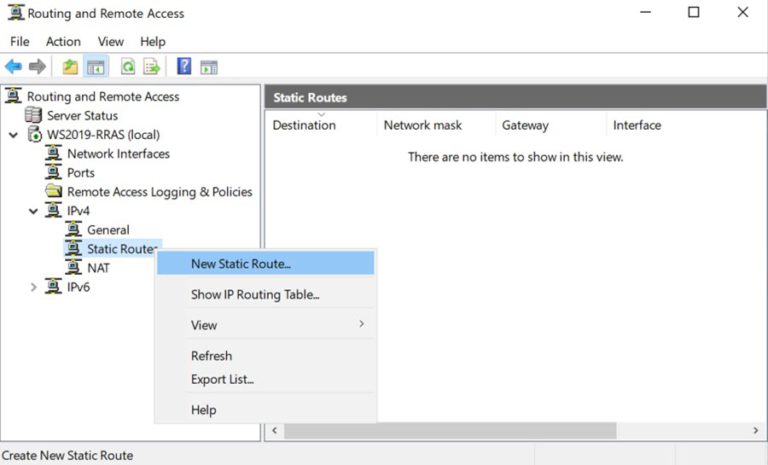Click the Server Status icon in tree
Viewport: 768px width, 465px height.
[33, 115]
